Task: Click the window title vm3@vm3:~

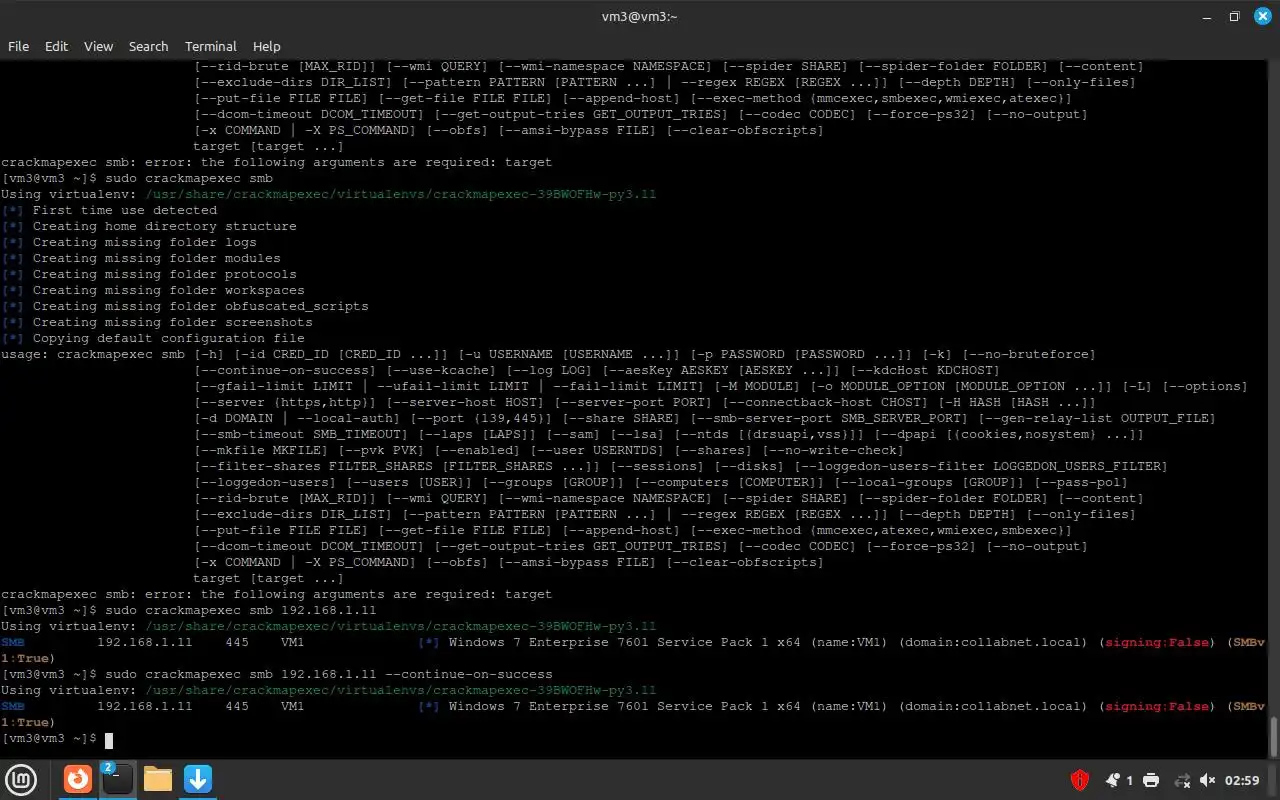Action: (x=640, y=16)
